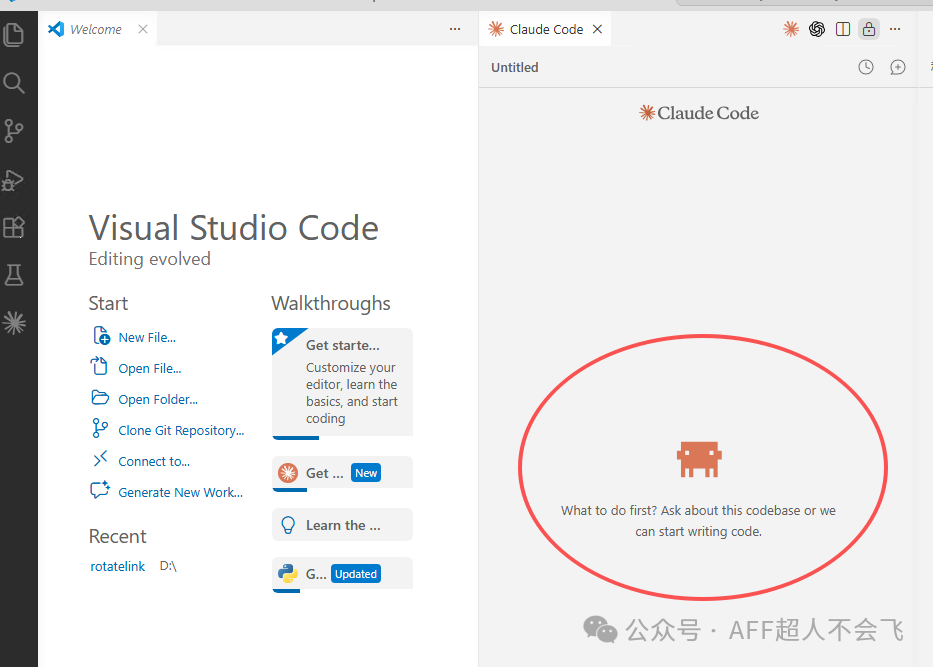Viewport: 933px width, 667px height.
Task: Click Connect to... link
Action: pyautogui.click(x=154, y=461)
